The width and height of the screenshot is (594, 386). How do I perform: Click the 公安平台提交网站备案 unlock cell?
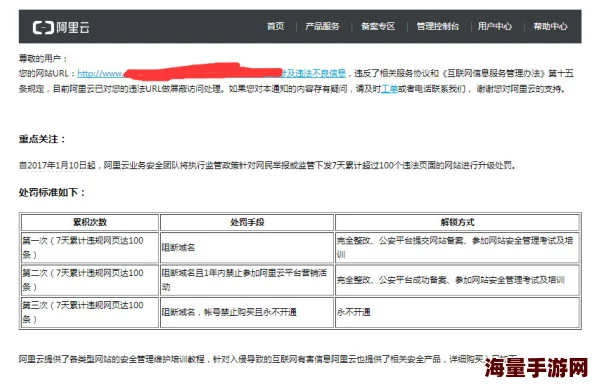[x=457, y=247]
